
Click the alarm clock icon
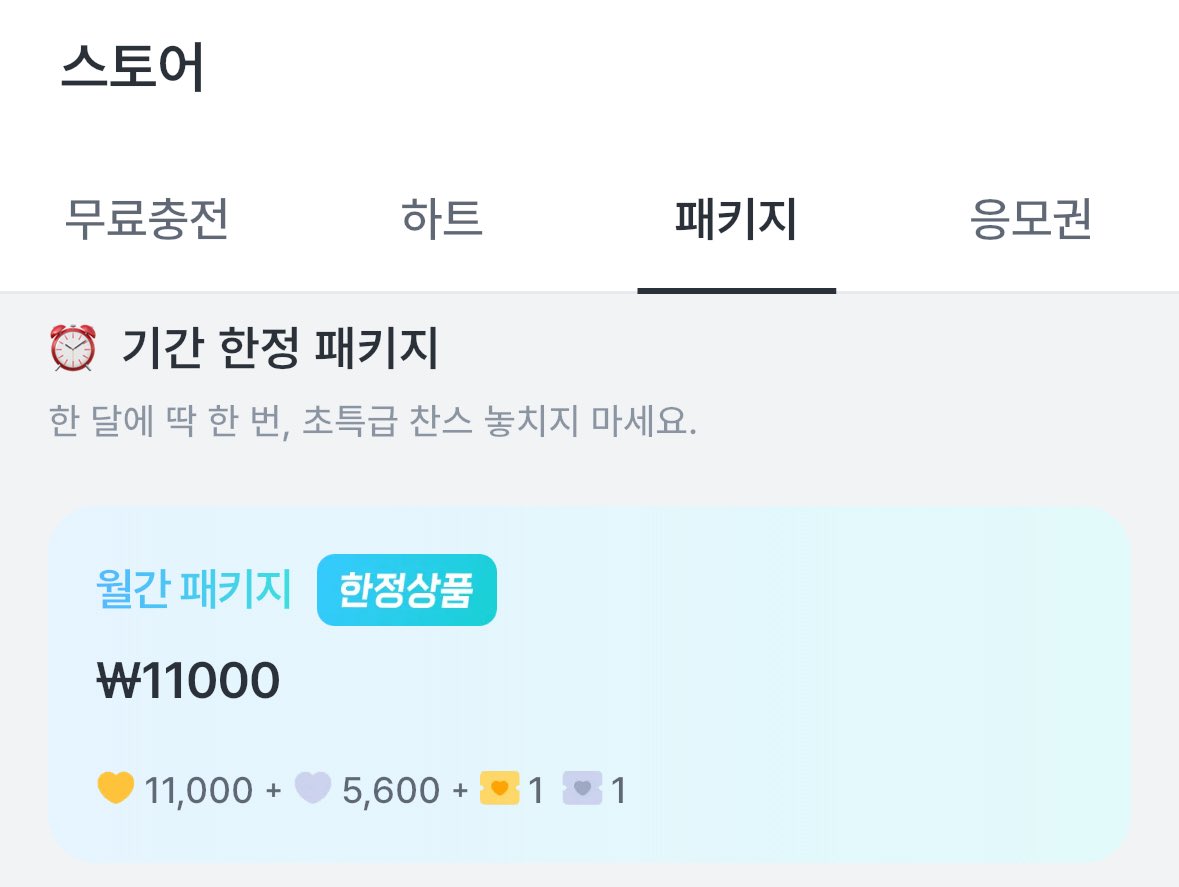73,349
